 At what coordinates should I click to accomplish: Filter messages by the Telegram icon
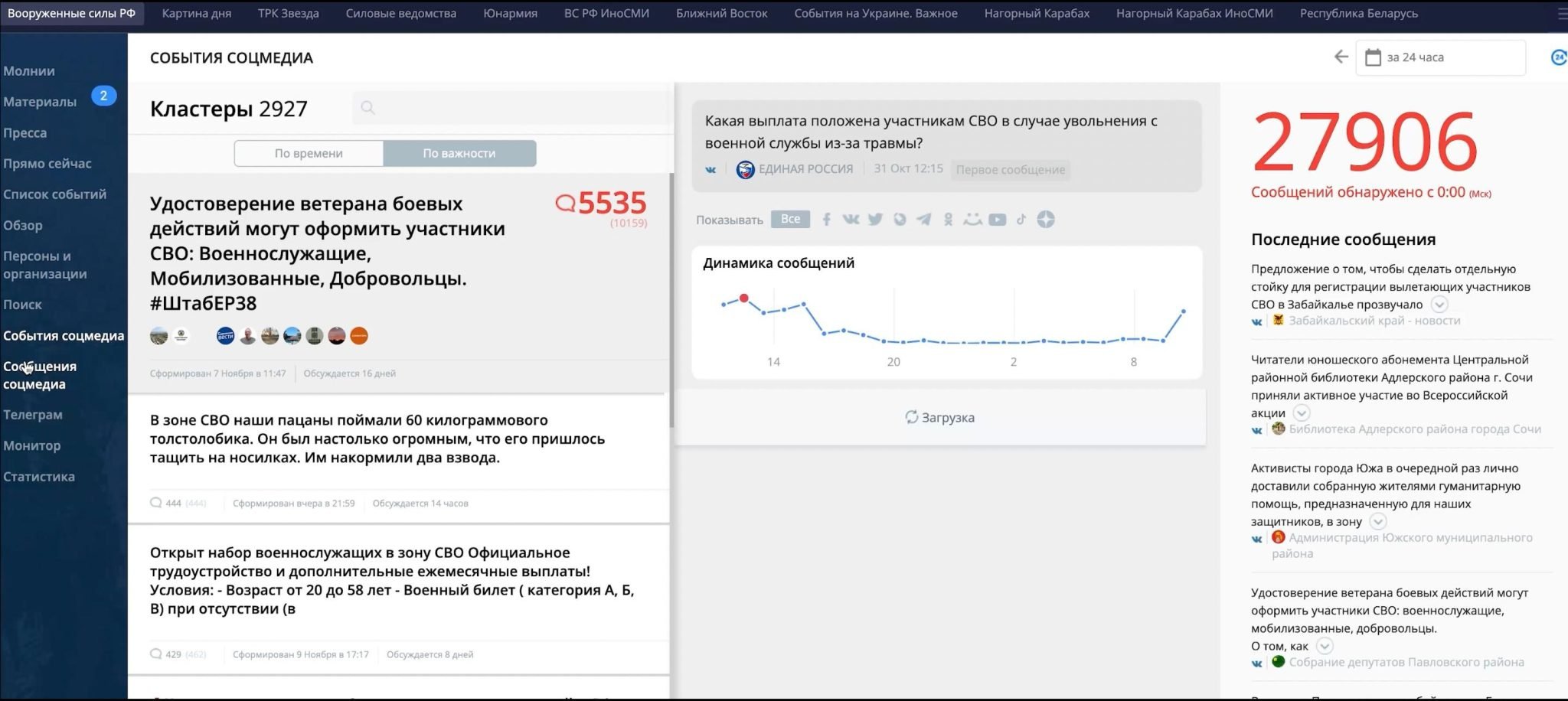[924, 220]
